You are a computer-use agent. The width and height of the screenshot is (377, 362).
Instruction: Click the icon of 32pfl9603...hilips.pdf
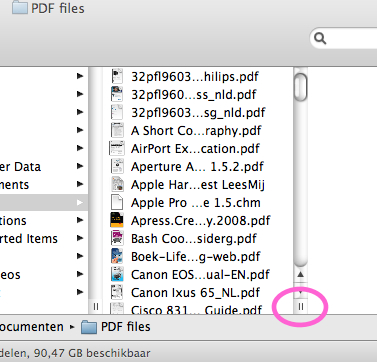(x=117, y=77)
